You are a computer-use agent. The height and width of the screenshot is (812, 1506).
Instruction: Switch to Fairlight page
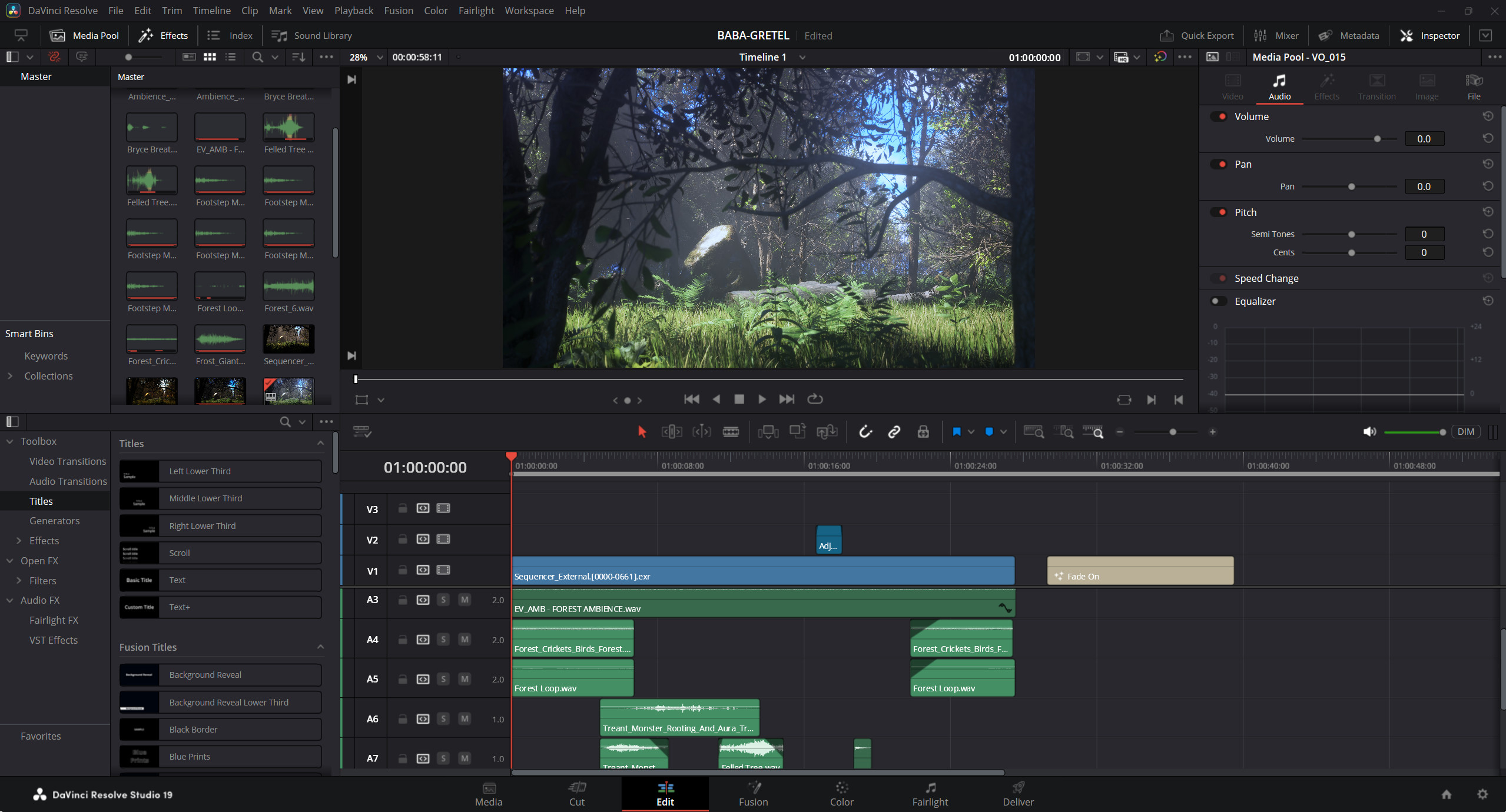[930, 794]
